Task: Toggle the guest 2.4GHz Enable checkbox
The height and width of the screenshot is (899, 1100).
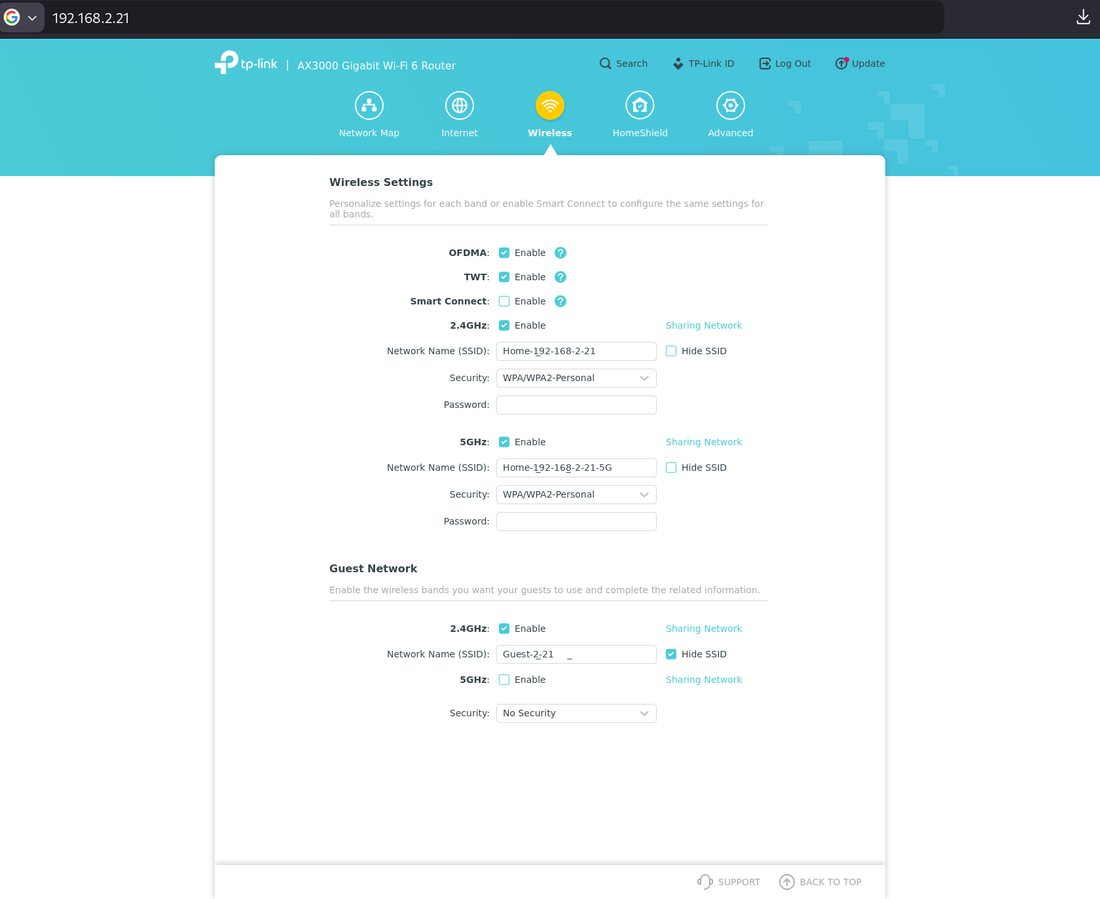Action: click(x=504, y=629)
